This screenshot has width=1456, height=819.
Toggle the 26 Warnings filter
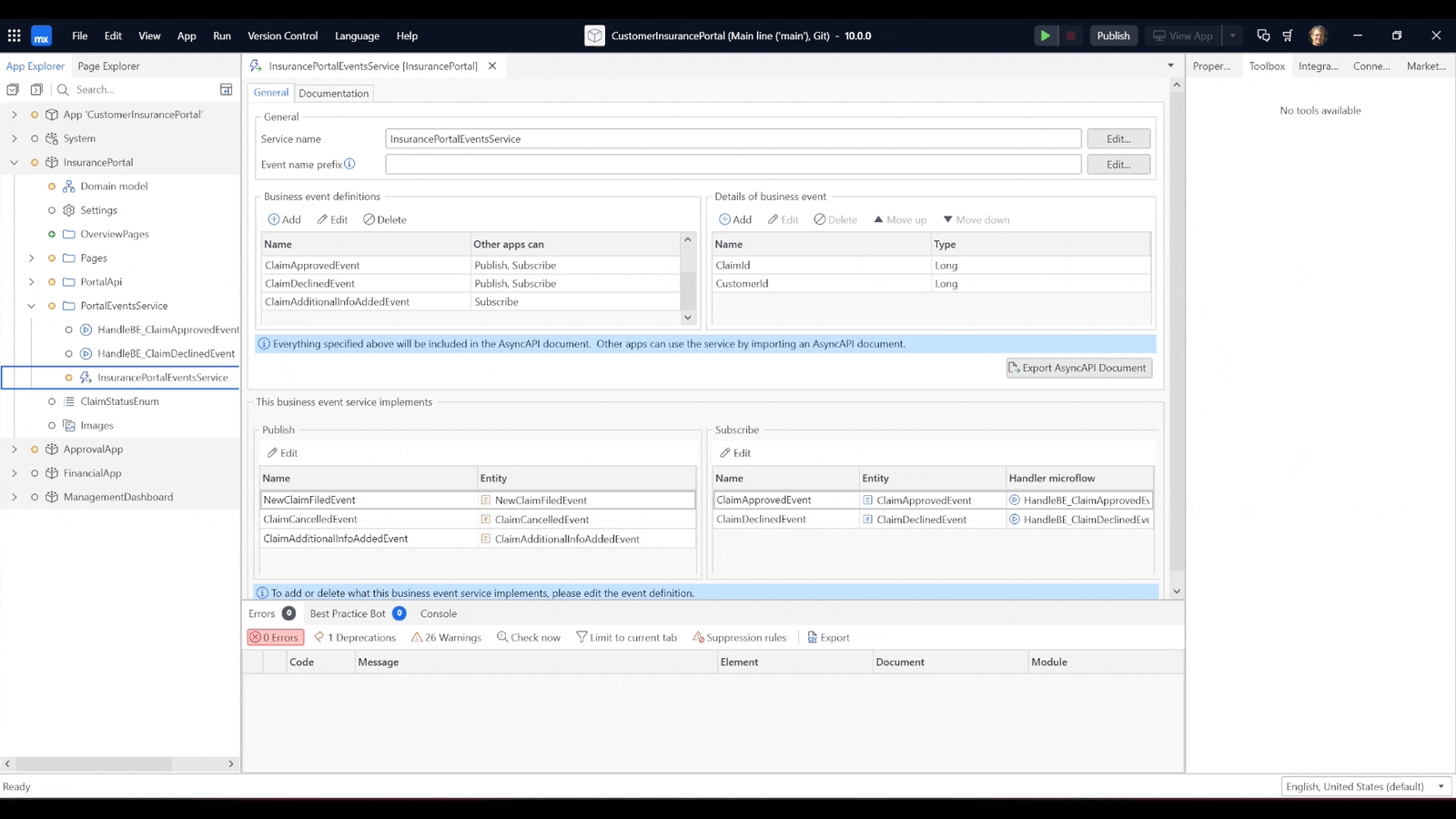coord(447,637)
